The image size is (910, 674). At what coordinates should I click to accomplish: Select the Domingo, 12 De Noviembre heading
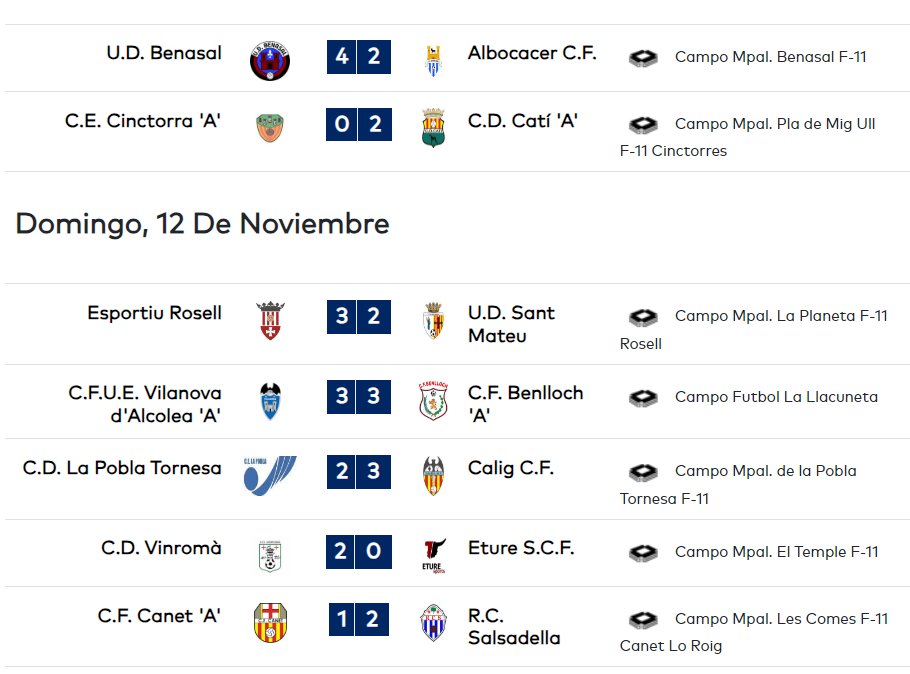pyautogui.click(x=202, y=224)
